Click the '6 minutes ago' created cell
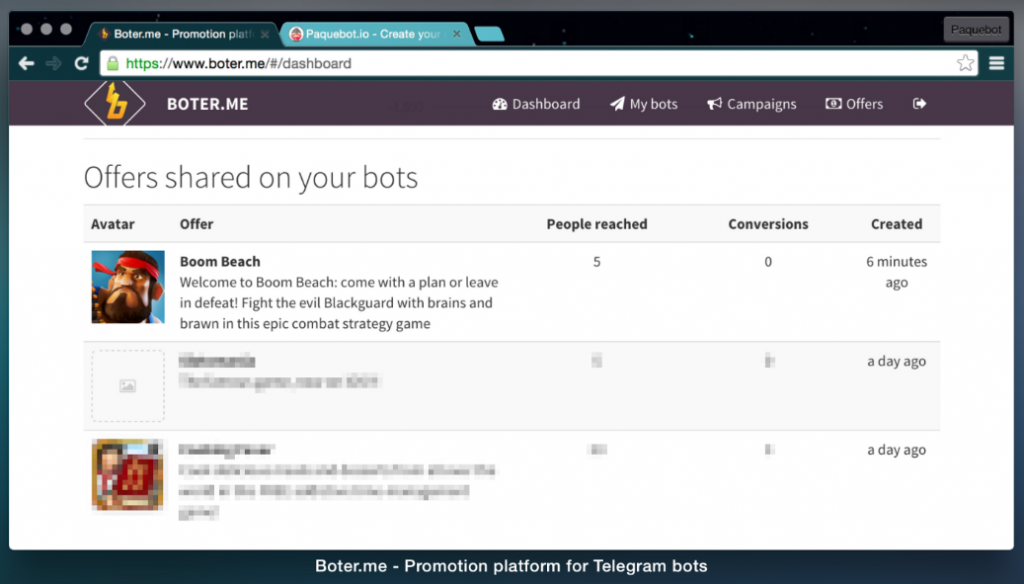This screenshot has height=584, width=1024. pyautogui.click(x=897, y=272)
